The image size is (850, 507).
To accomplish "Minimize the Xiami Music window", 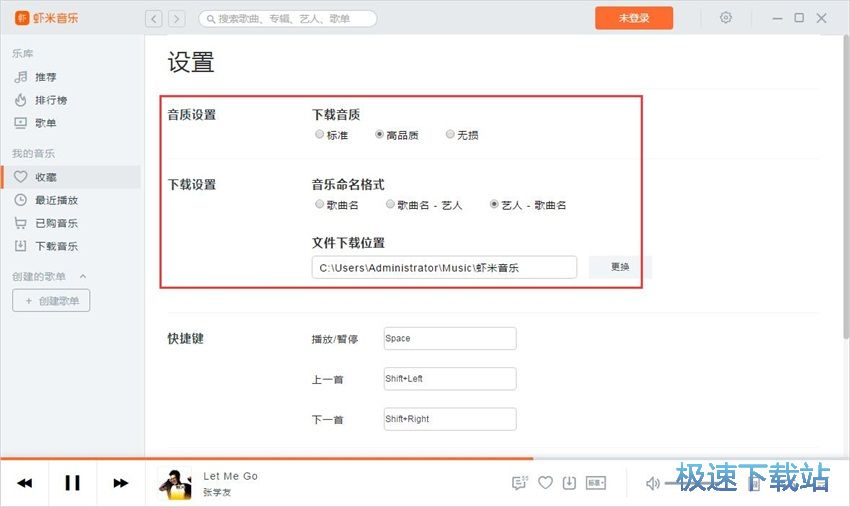I will (x=777, y=18).
